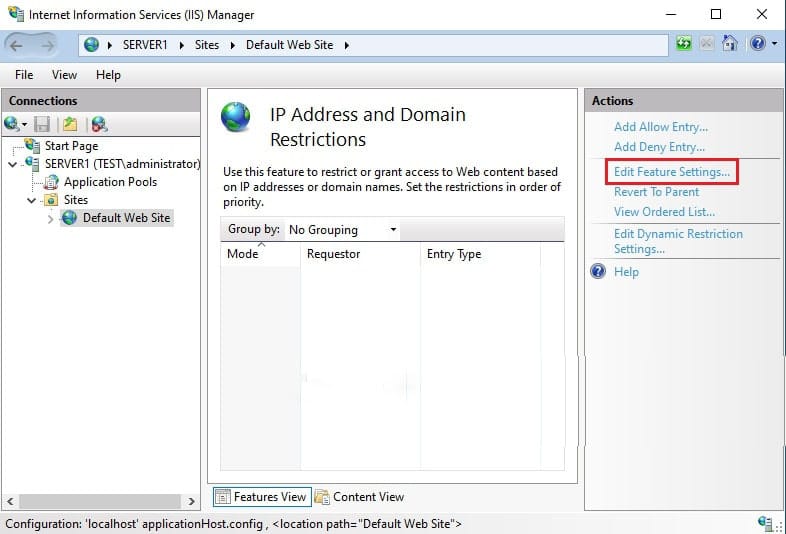The image size is (786, 534).
Task: Sort by the Requestor column header
Action: click(x=360, y=254)
